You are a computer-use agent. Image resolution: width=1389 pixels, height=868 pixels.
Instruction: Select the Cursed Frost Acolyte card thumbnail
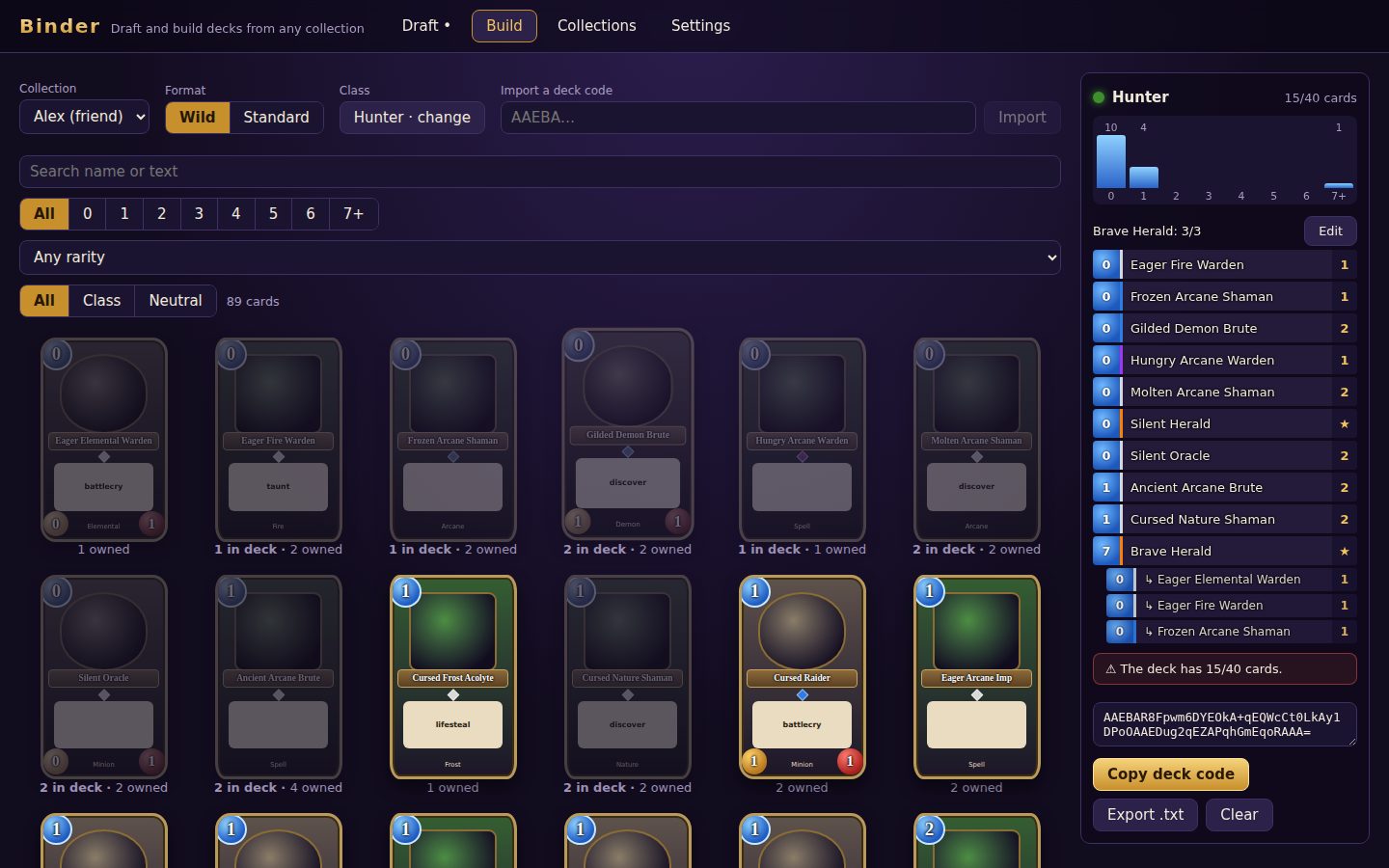tap(453, 677)
